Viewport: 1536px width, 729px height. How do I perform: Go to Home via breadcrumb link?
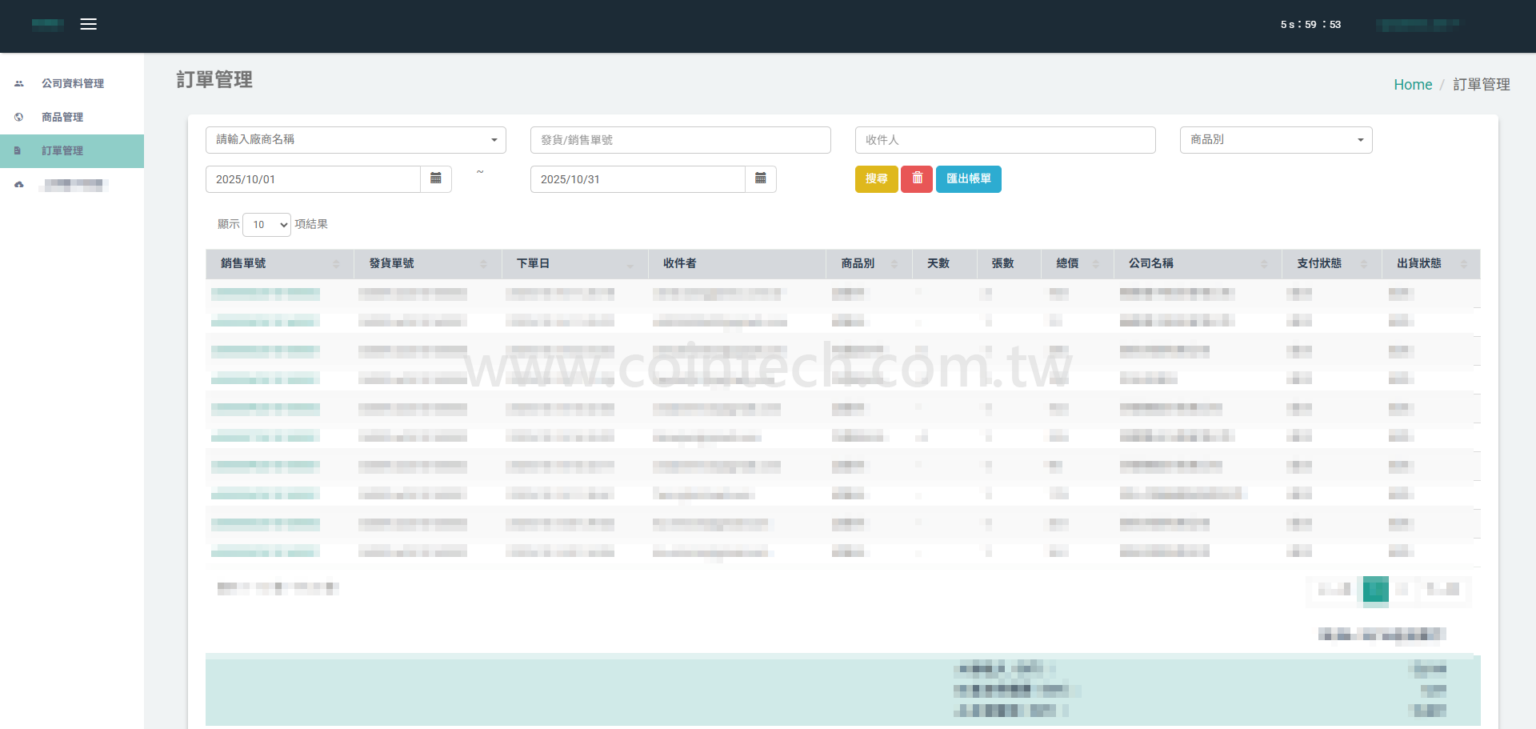(x=1412, y=85)
